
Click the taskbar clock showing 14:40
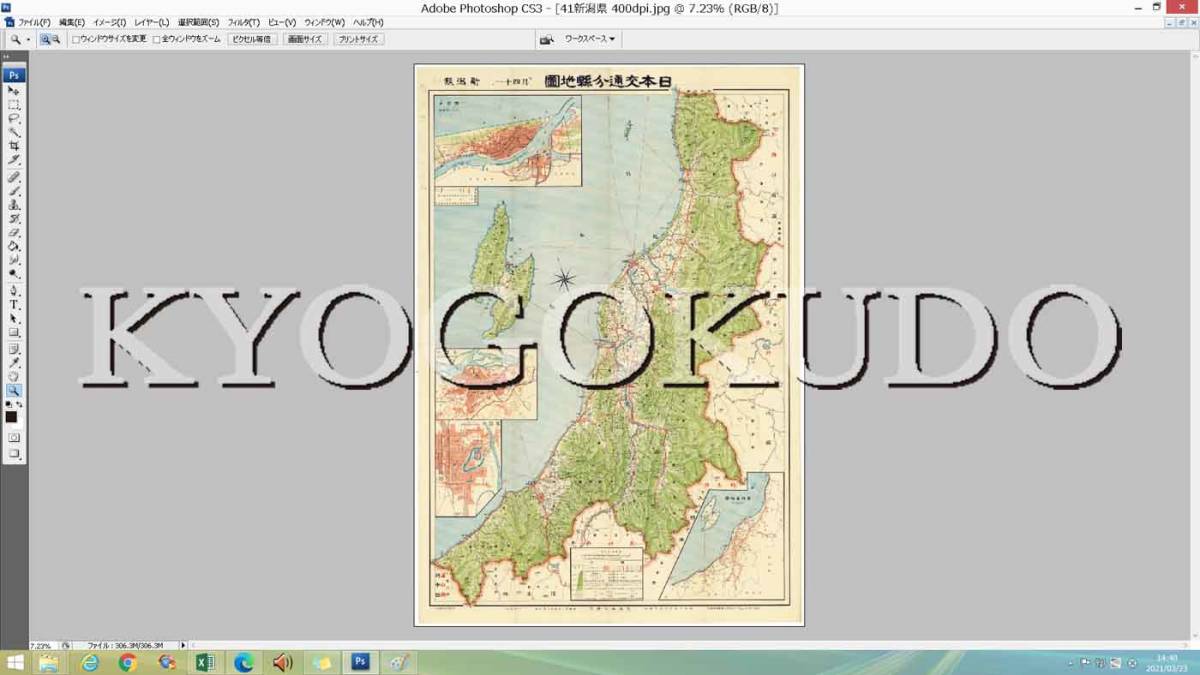click(x=1166, y=662)
